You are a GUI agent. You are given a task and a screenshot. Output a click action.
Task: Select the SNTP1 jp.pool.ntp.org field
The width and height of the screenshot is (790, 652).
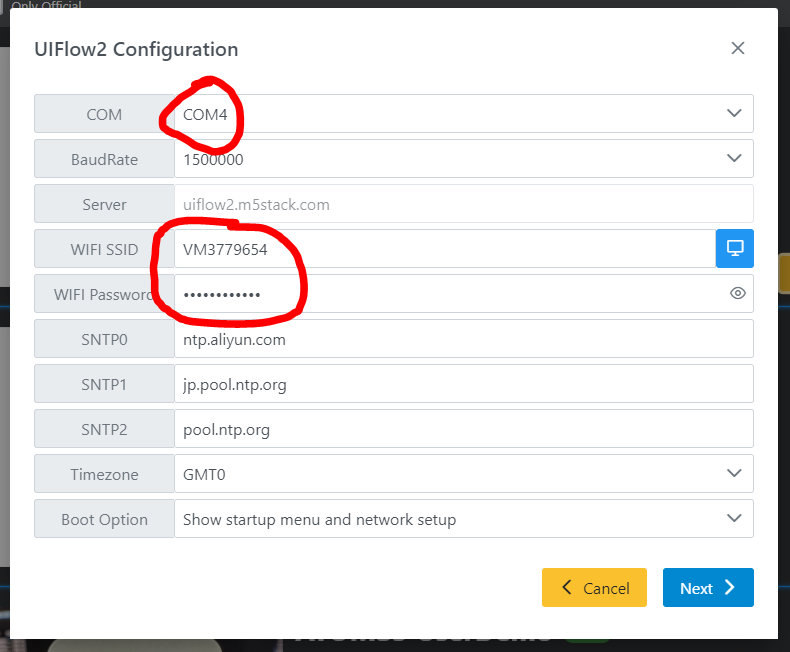(x=462, y=384)
